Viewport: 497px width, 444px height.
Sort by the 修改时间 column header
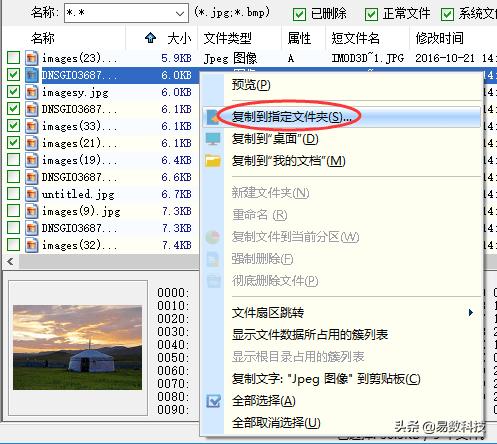point(439,38)
